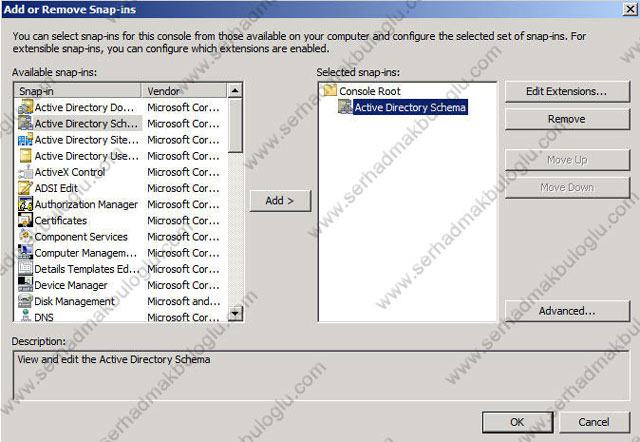Click the Move Down button
Image resolution: width=640 pixels, height=442 pixels.
(x=567, y=187)
